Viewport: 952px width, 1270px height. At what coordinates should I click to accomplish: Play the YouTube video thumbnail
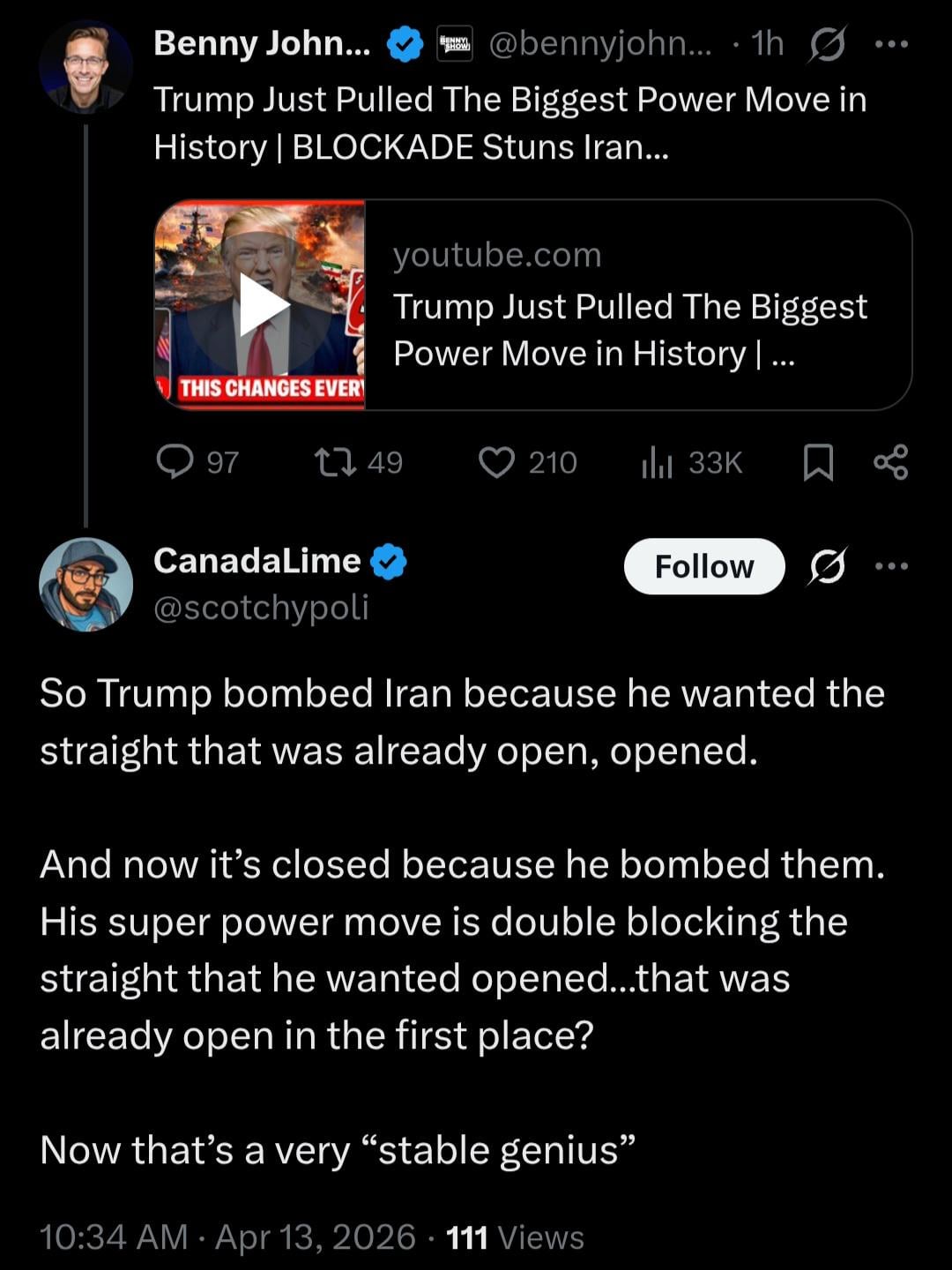coord(262,304)
